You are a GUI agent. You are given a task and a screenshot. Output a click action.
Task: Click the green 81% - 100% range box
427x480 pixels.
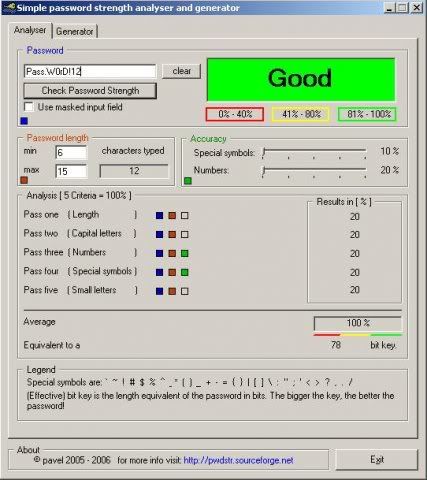click(x=367, y=114)
